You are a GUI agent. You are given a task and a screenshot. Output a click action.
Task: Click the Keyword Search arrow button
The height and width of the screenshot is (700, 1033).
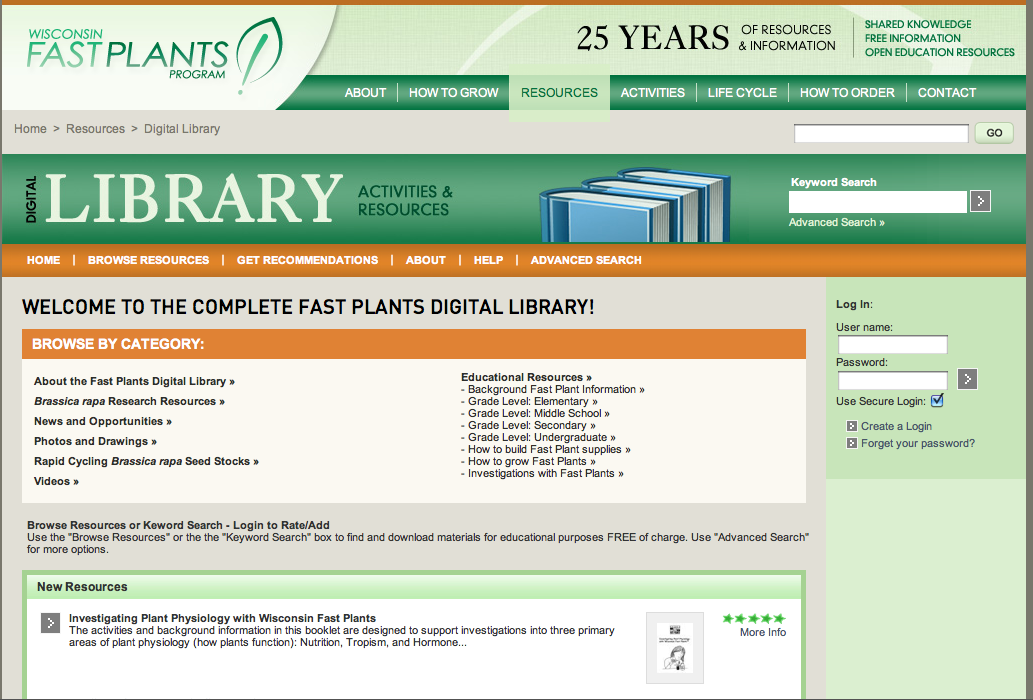point(980,201)
